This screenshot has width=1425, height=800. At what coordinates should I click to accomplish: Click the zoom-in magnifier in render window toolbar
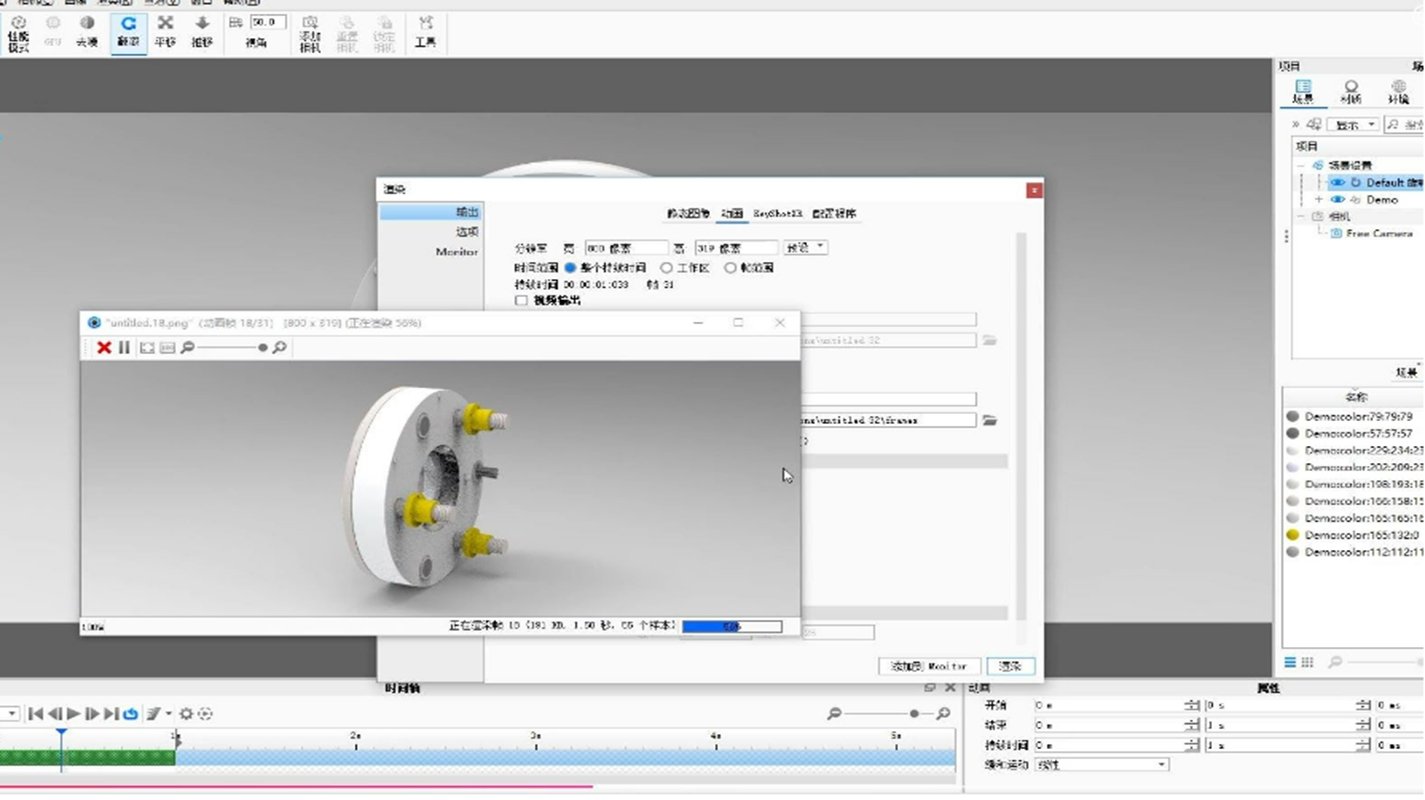pos(280,347)
